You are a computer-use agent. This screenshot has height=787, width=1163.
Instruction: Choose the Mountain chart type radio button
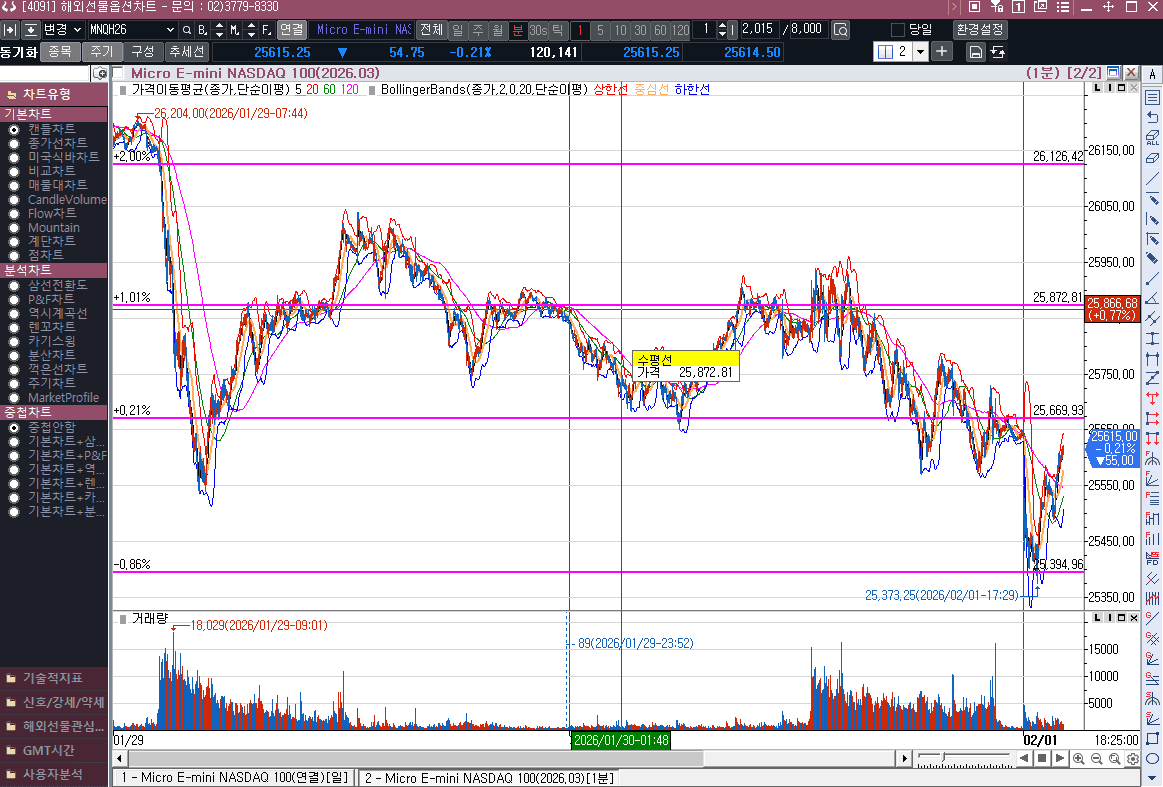coord(14,228)
